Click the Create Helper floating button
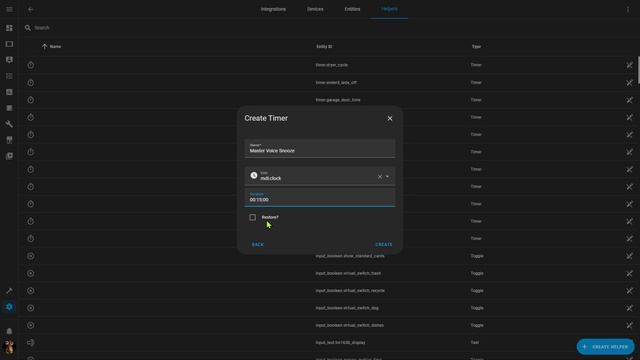The image size is (640, 360). point(606,347)
